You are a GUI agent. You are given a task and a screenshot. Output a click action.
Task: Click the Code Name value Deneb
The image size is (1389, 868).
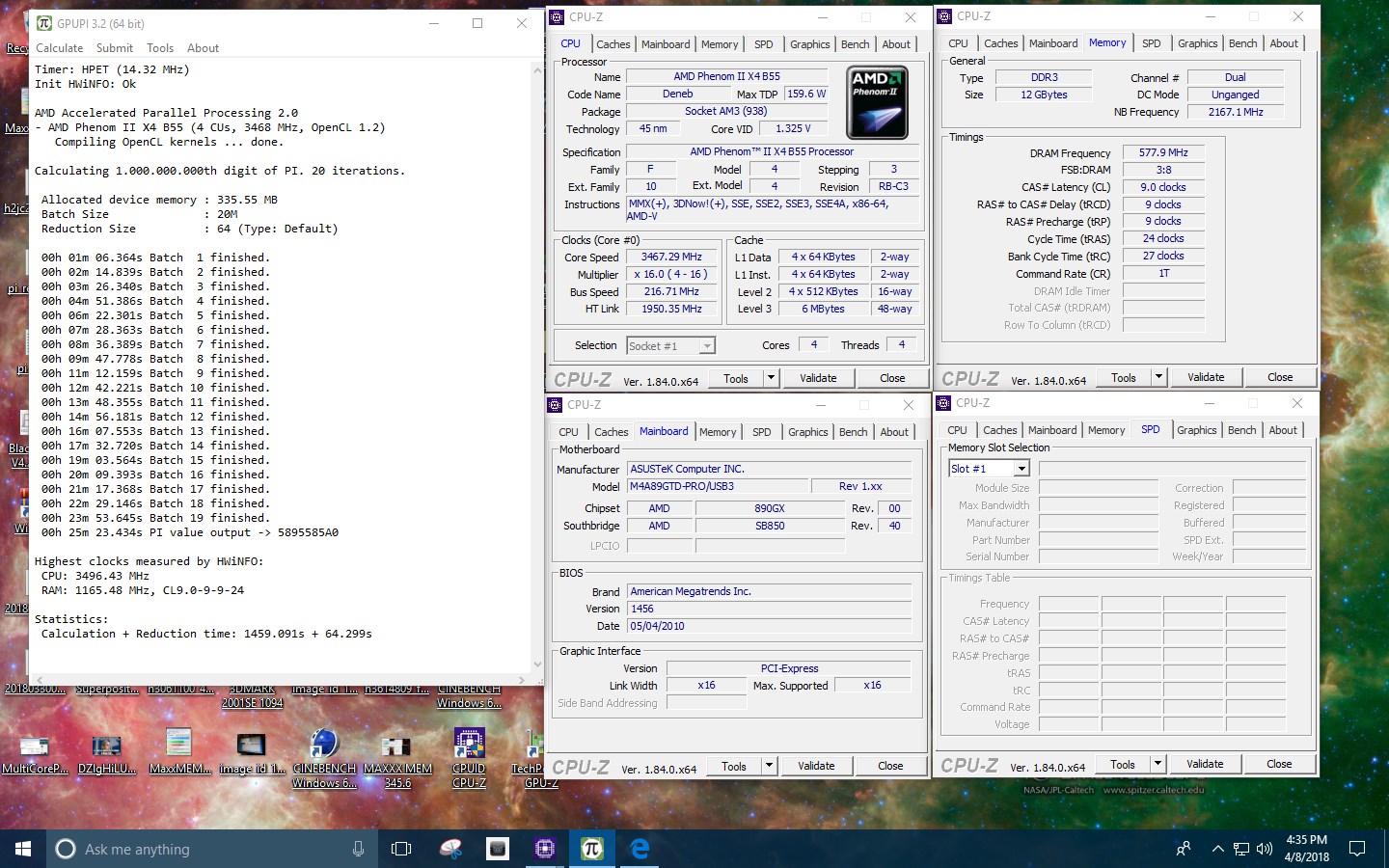677,95
